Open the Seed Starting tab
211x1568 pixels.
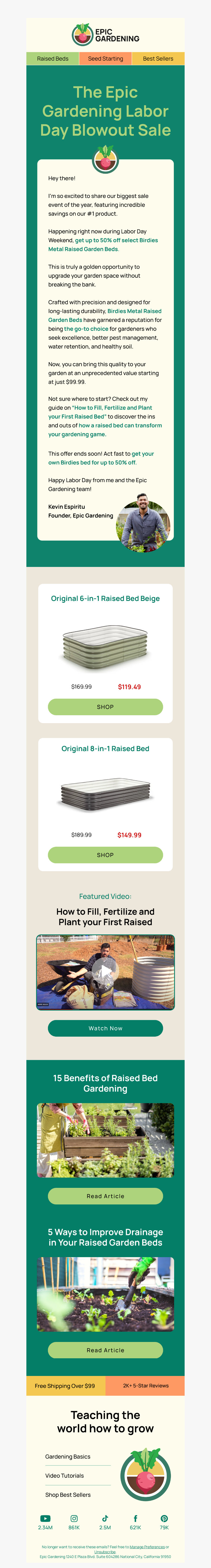tap(105, 58)
